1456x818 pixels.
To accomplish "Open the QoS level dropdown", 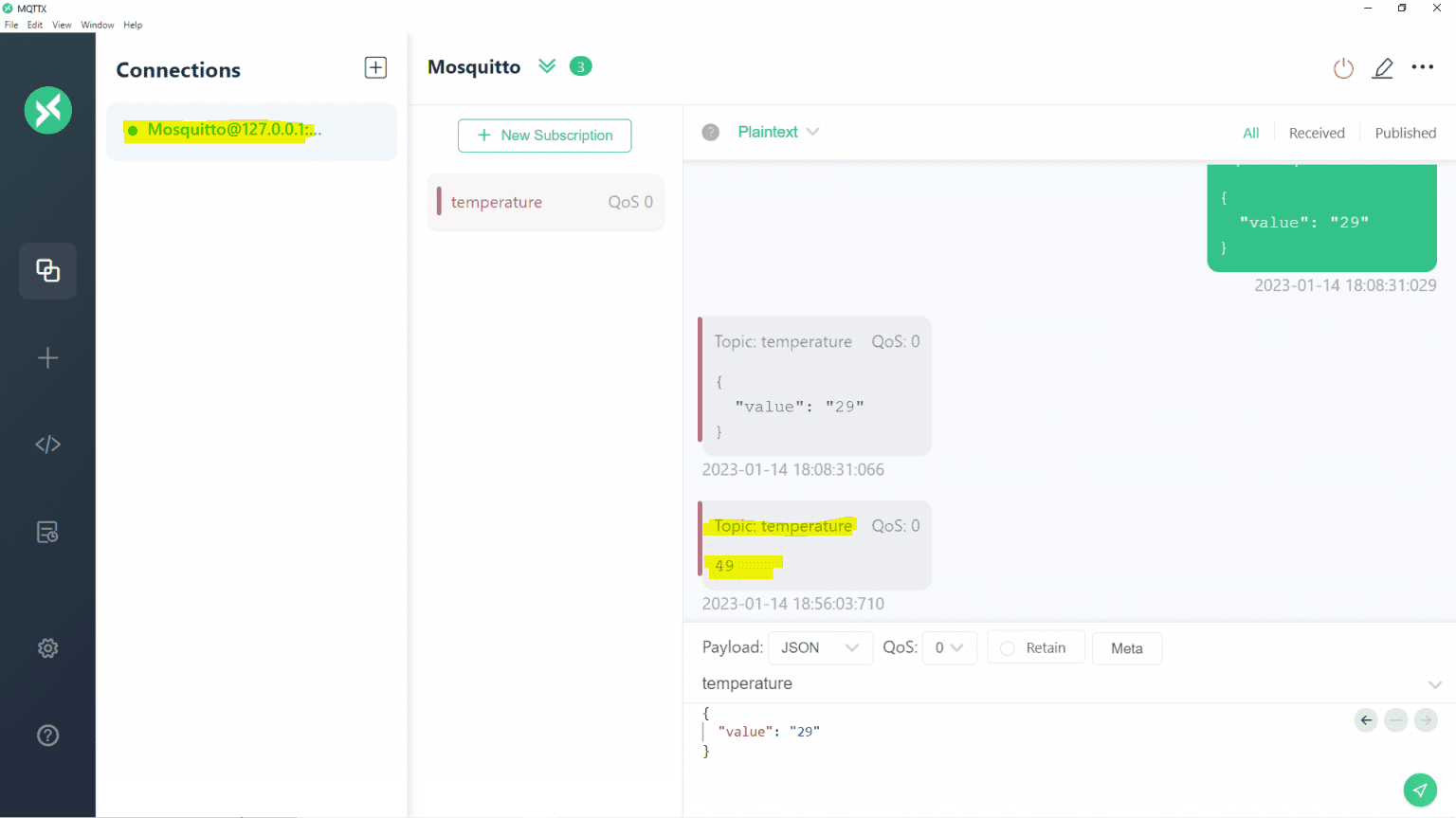I will point(949,648).
